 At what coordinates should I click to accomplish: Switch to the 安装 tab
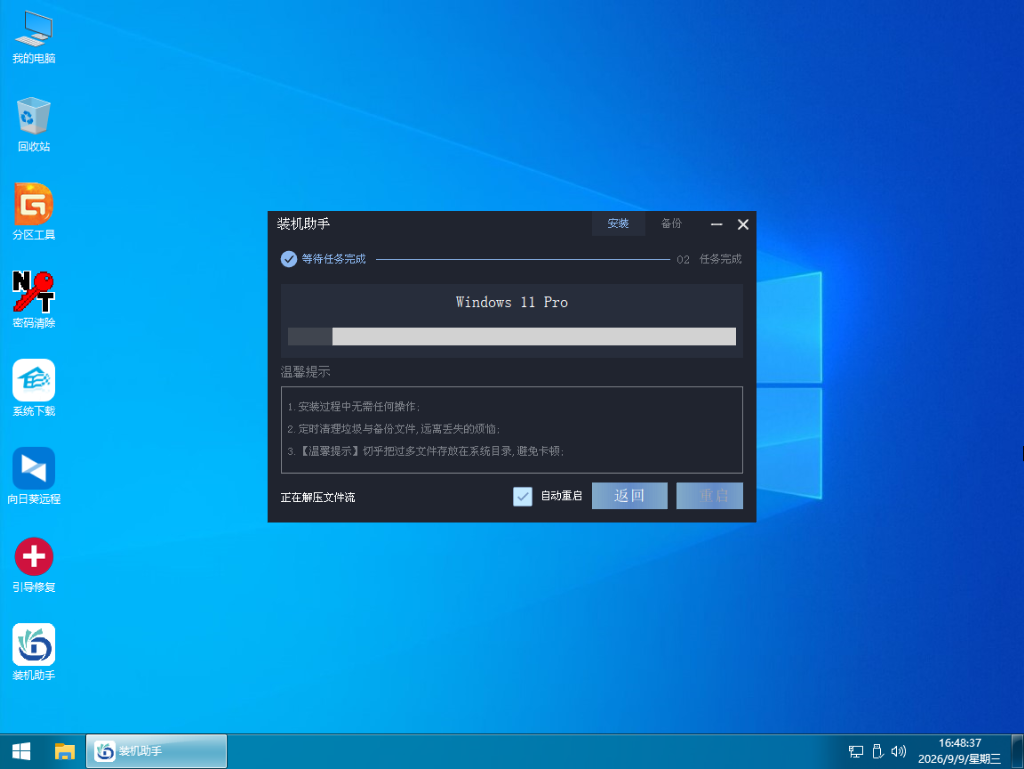618,224
